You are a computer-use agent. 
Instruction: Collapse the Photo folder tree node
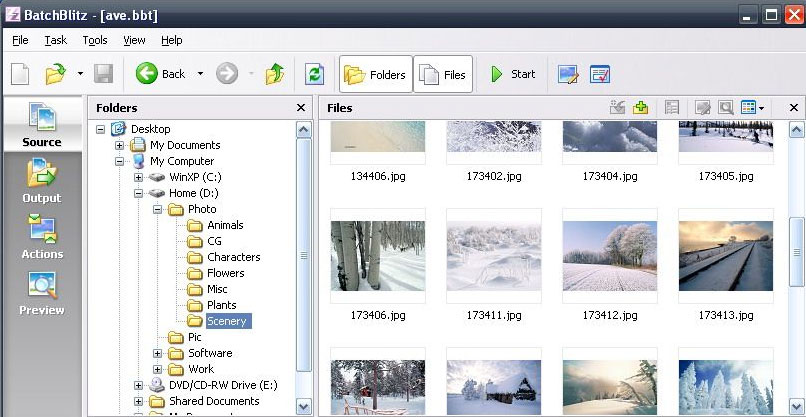[158, 209]
